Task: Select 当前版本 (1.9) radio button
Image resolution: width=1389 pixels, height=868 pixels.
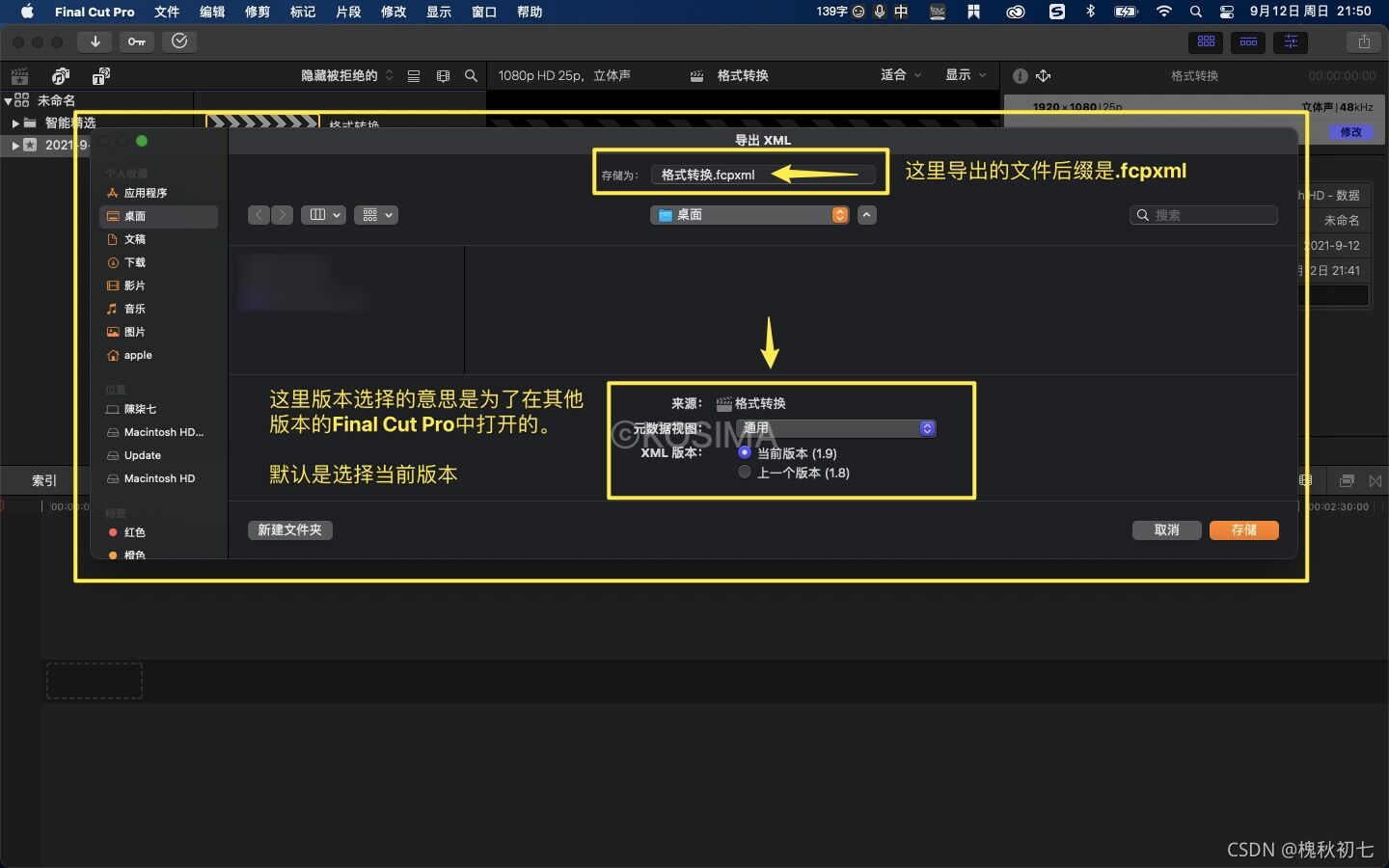Action: coord(745,452)
